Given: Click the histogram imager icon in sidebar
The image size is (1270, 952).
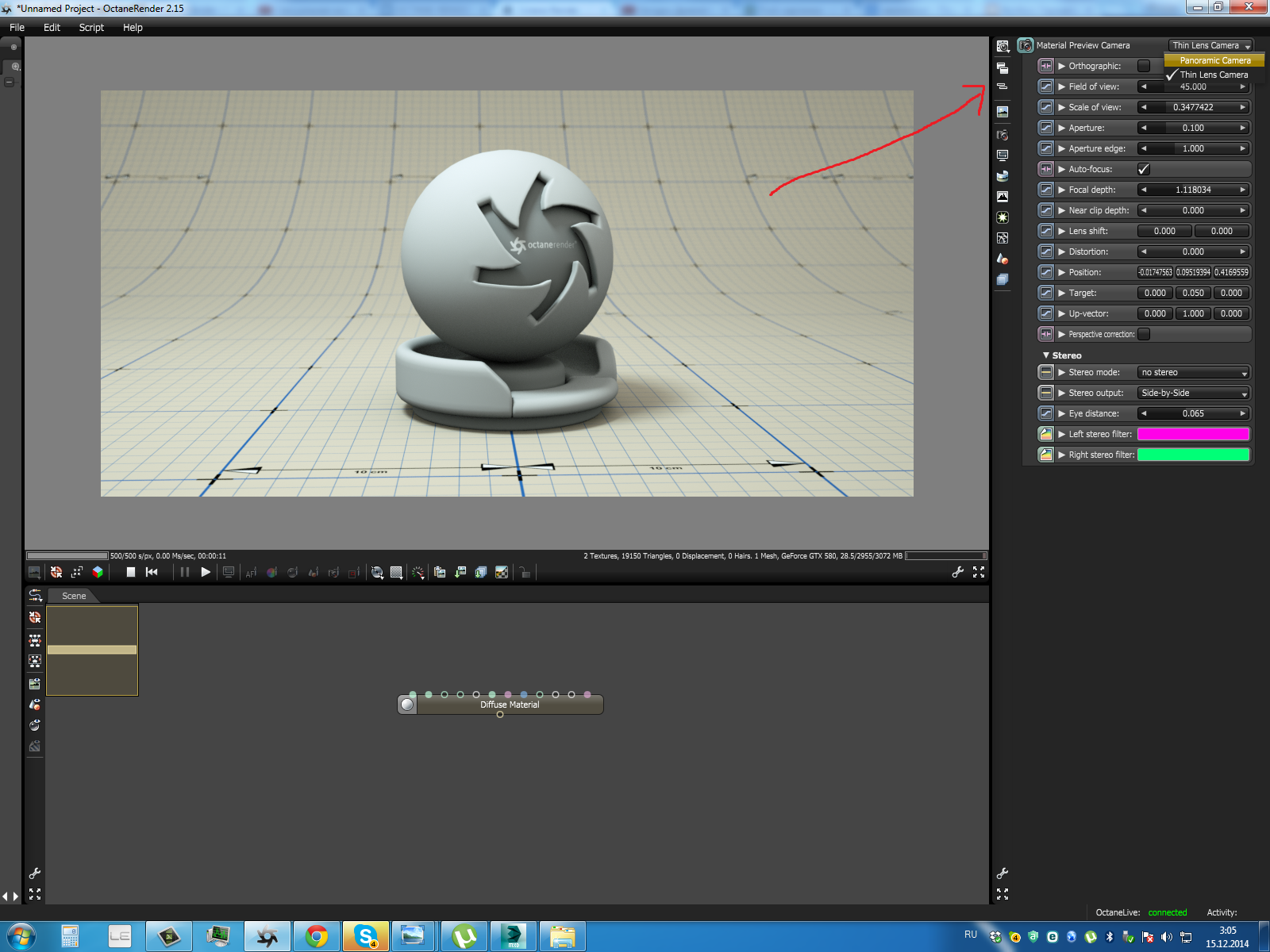Looking at the screenshot, I should click(x=1003, y=196).
